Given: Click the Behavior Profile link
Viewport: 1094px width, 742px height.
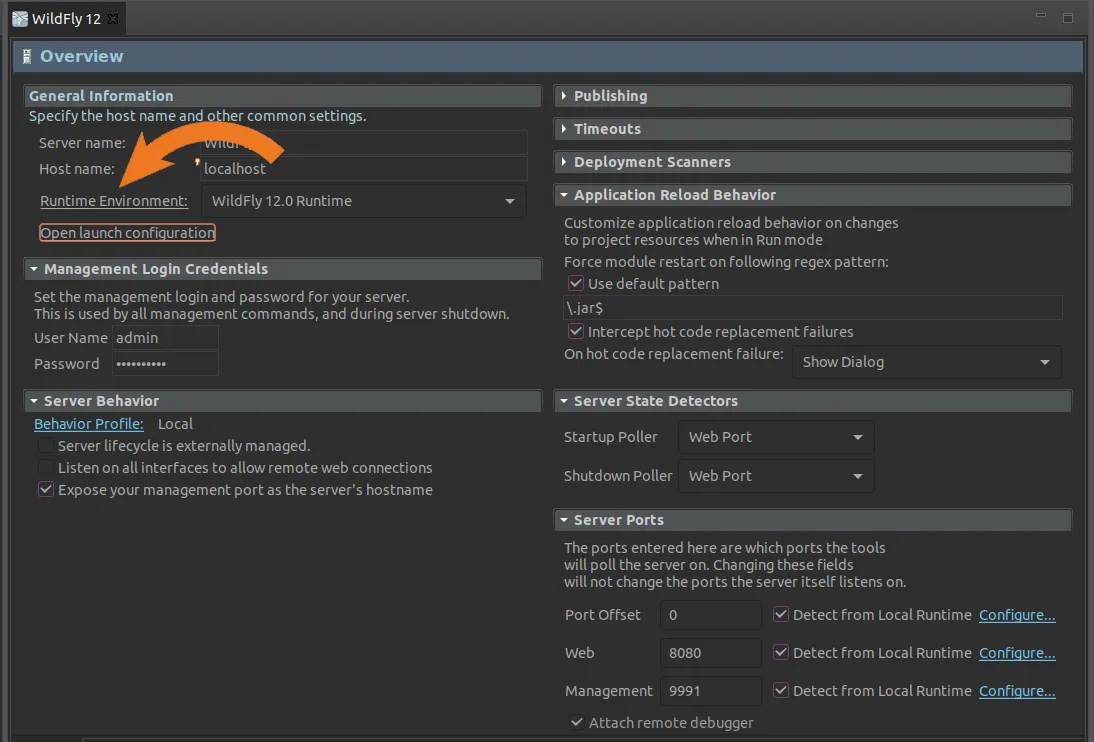Looking at the screenshot, I should click(88, 424).
